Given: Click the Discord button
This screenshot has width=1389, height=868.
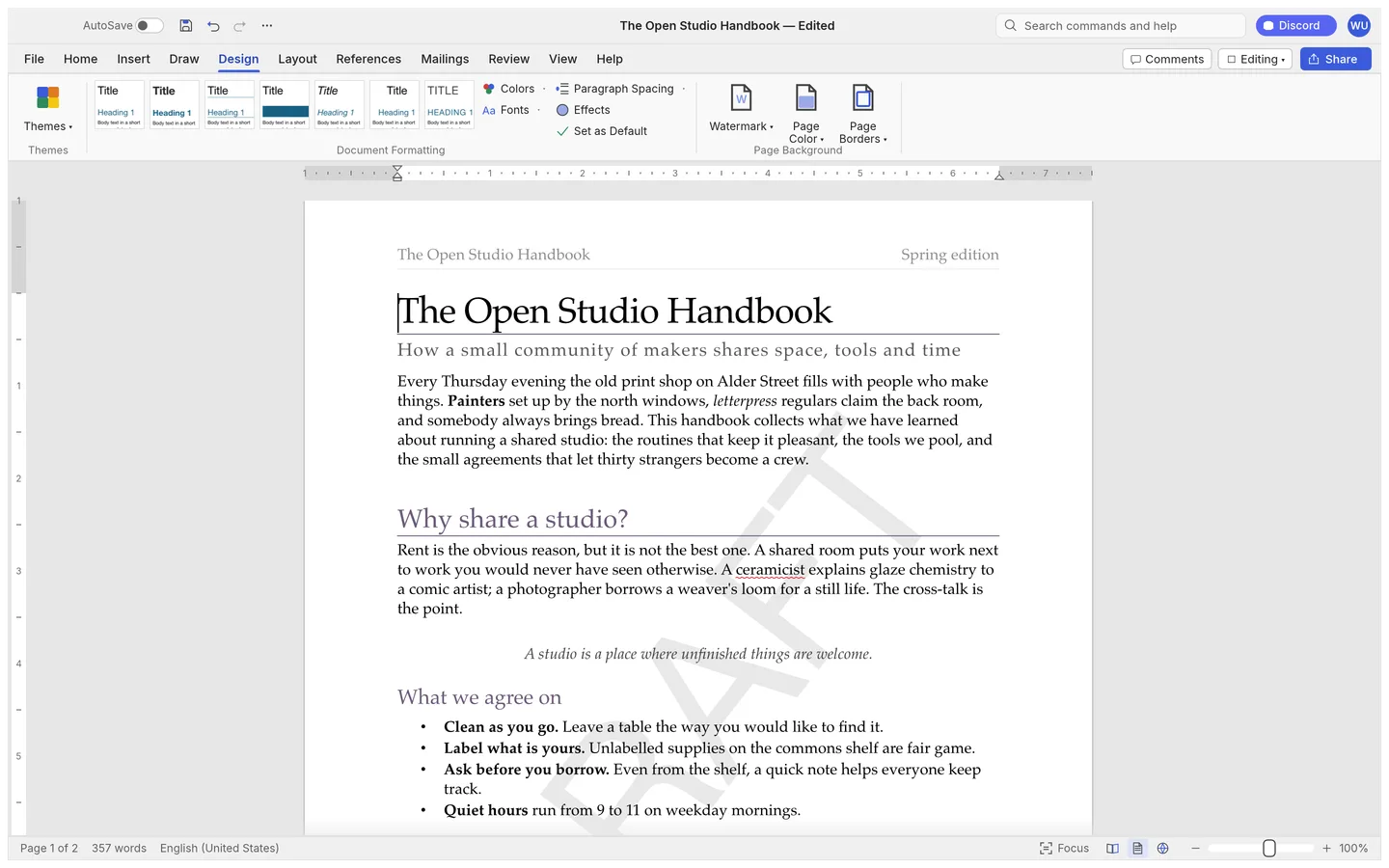Looking at the screenshot, I should pyautogui.click(x=1295, y=26).
